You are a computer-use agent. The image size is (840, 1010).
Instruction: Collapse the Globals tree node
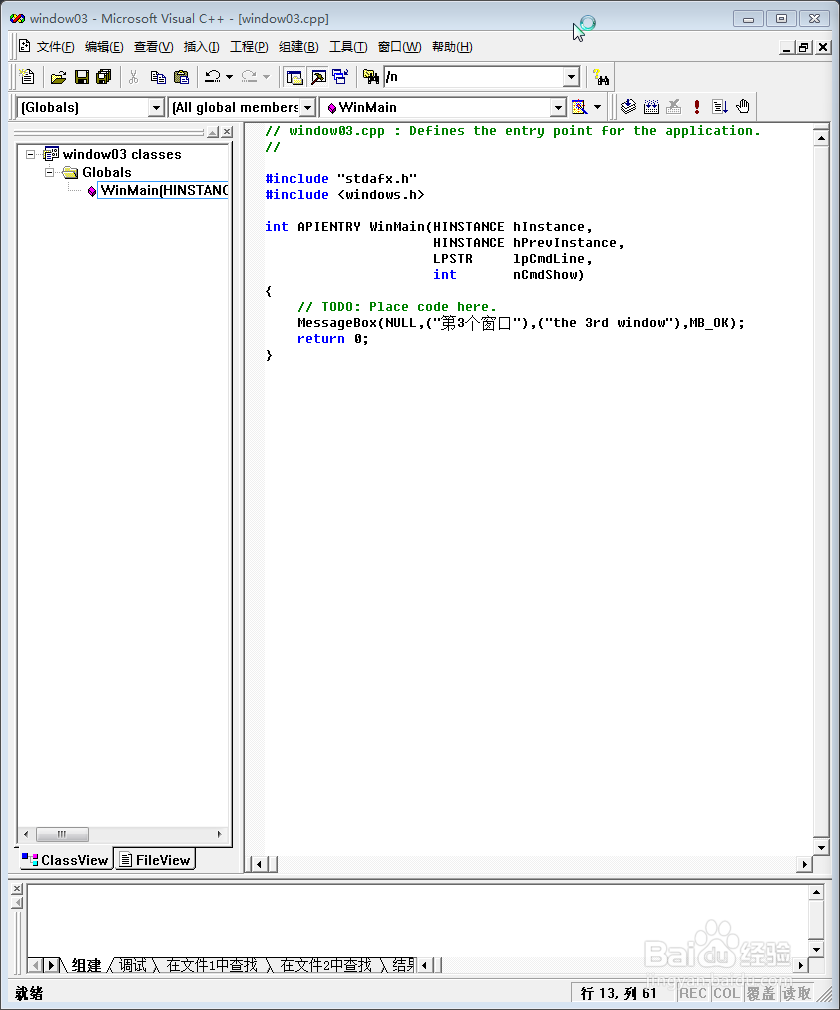[x=49, y=172]
